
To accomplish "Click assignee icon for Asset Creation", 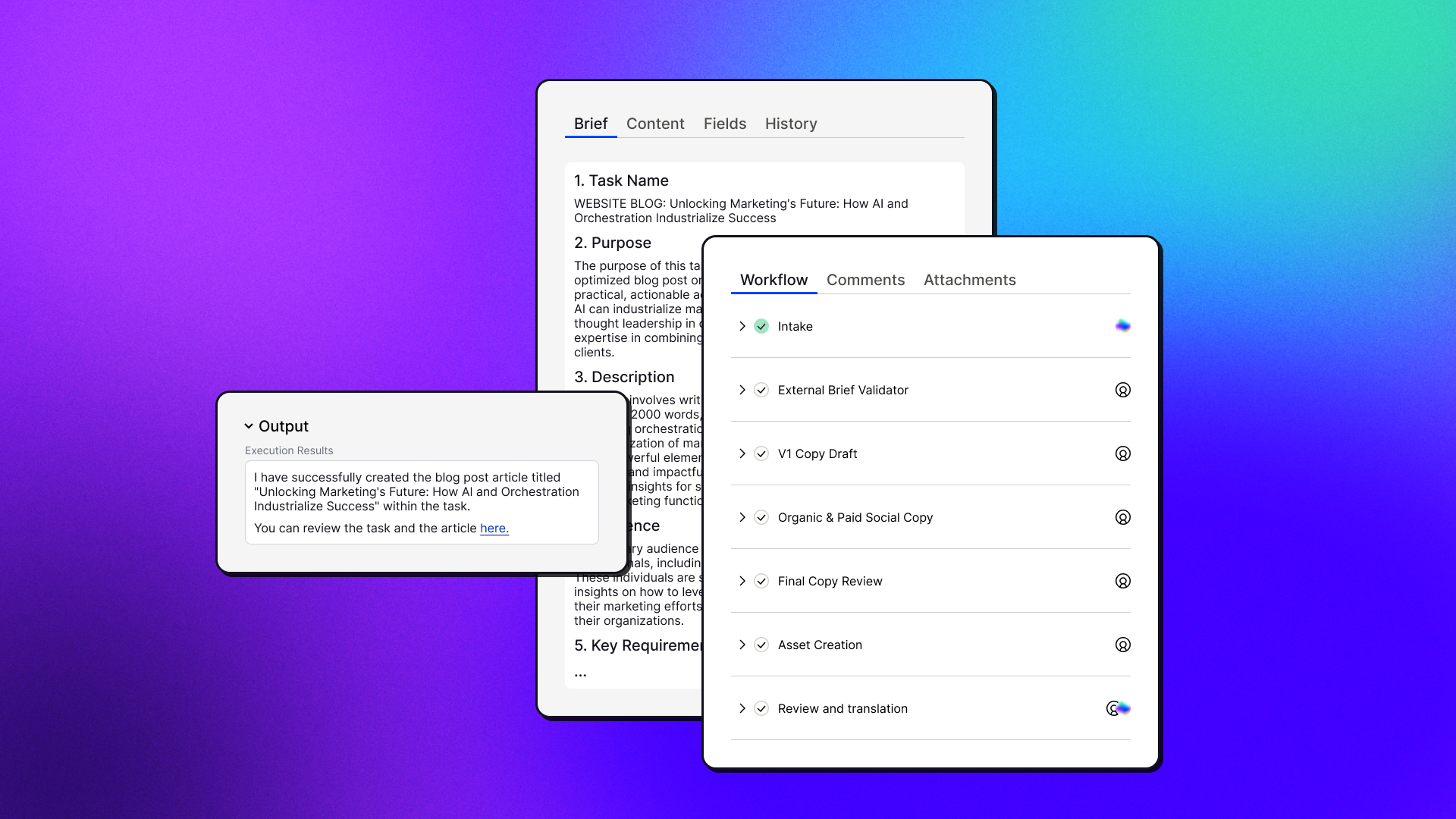I will click(1123, 645).
